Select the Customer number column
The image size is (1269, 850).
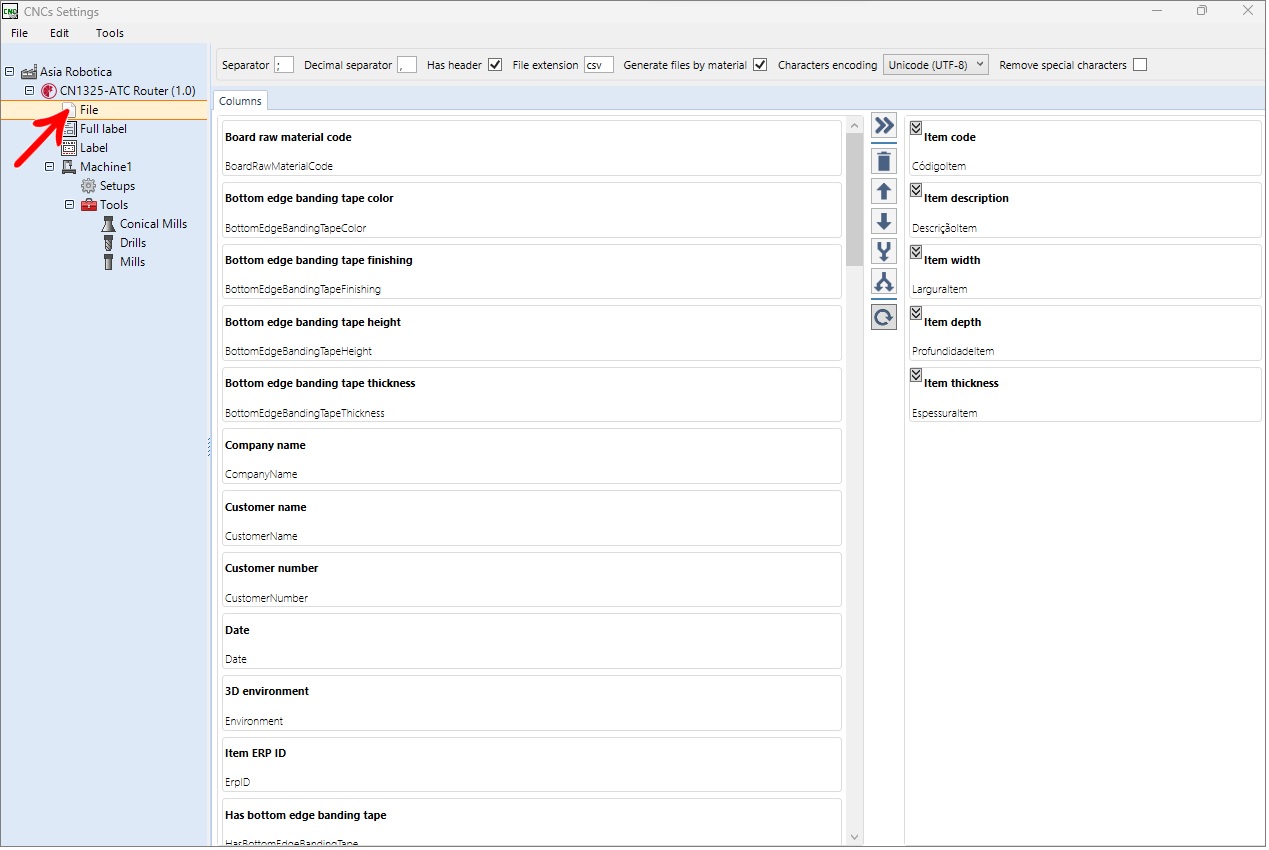pos(531,580)
